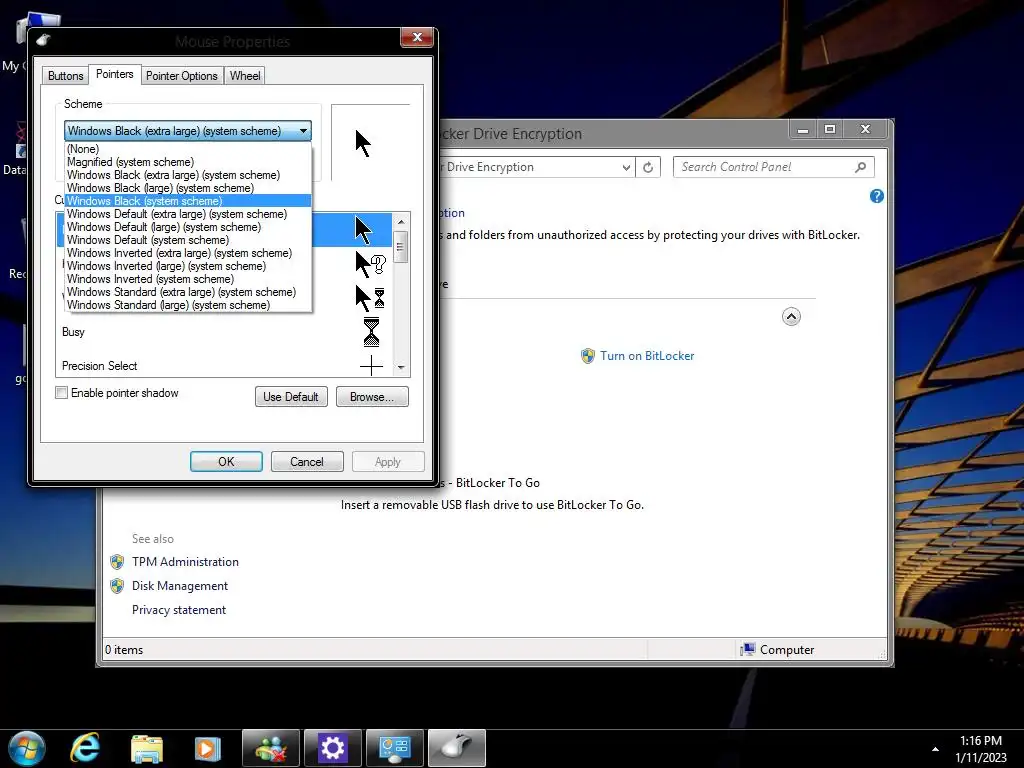The height and width of the screenshot is (768, 1024).
Task: Launch Internet Explorer from taskbar
Action: 86,748
